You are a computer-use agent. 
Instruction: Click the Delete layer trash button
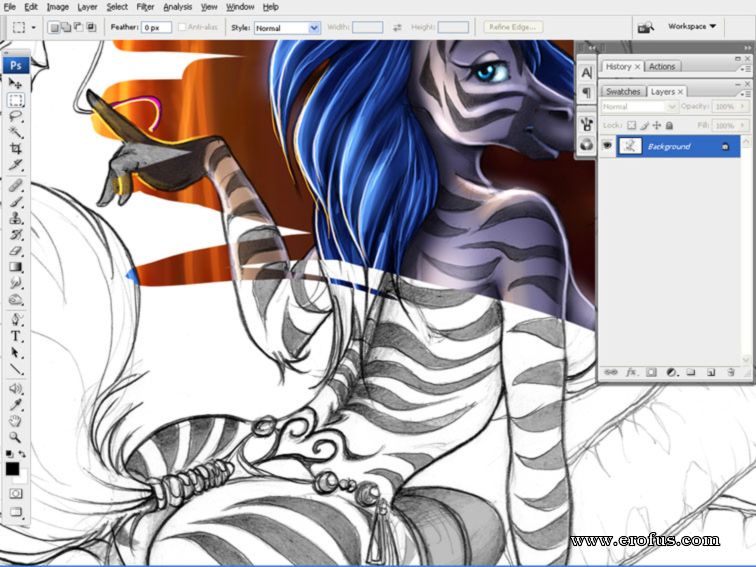click(x=731, y=372)
